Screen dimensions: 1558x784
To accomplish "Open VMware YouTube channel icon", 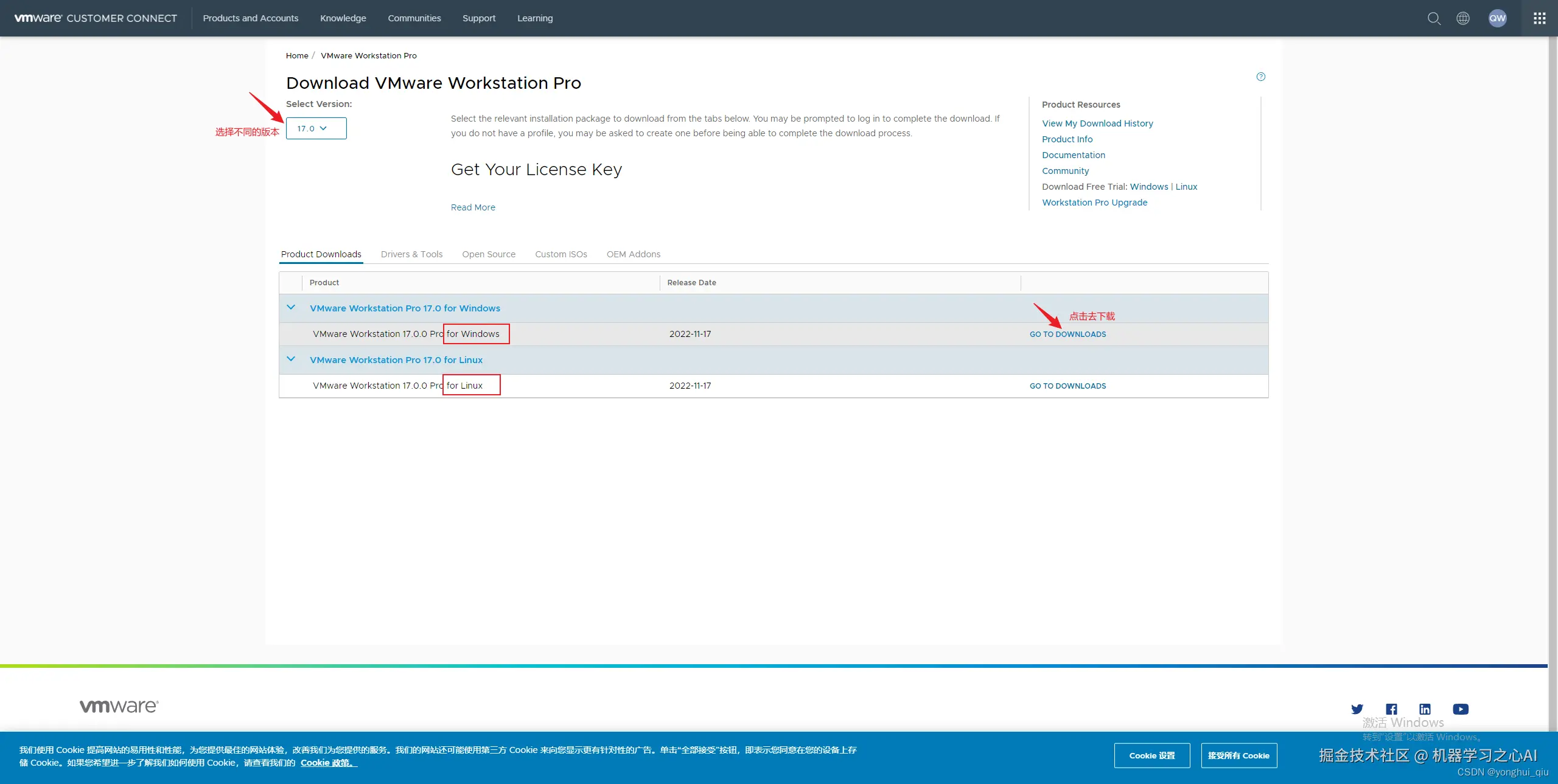I will (x=1461, y=709).
